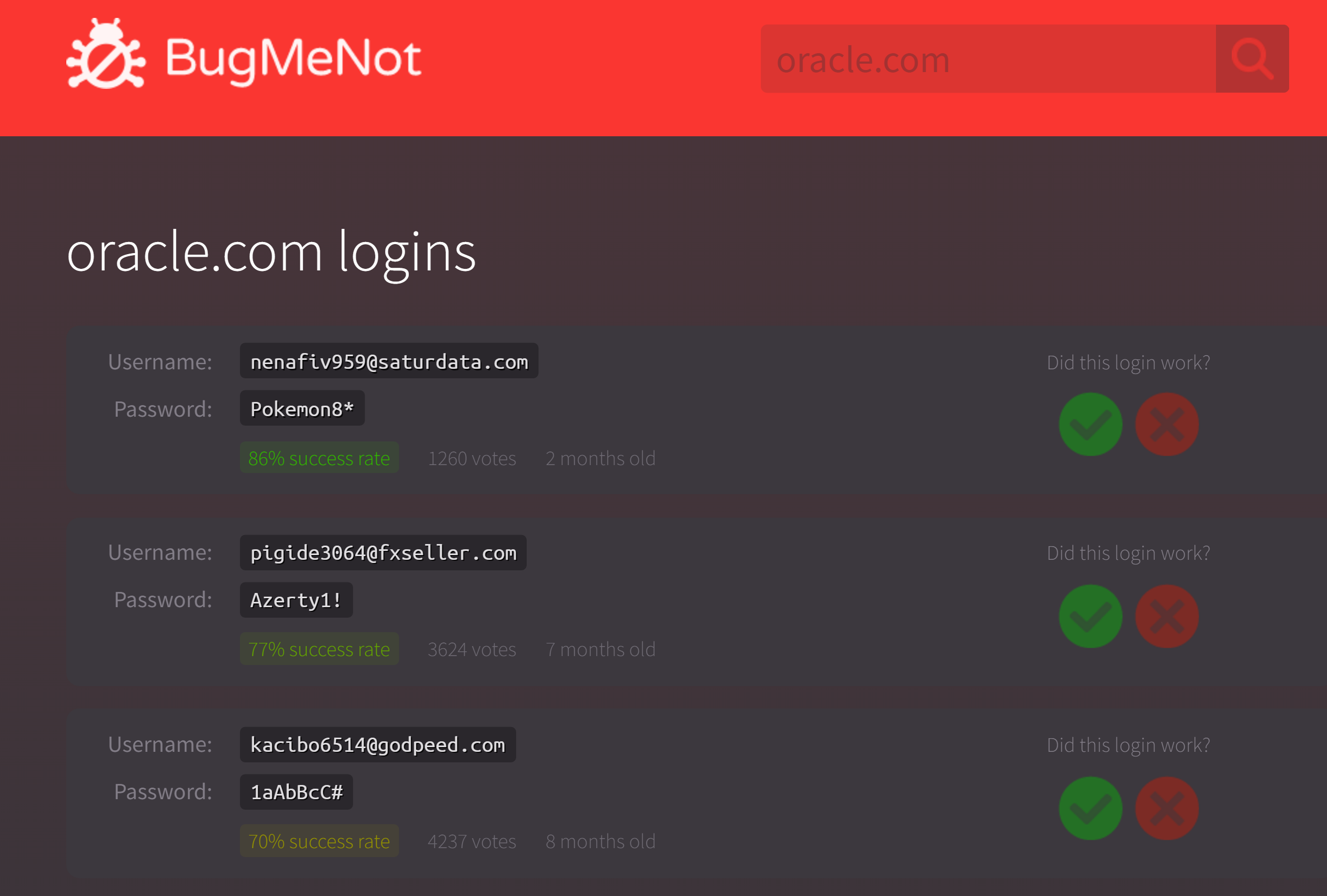The image size is (1327, 896).
Task: Vote no on nenafiv959 login
Action: pos(1166,424)
